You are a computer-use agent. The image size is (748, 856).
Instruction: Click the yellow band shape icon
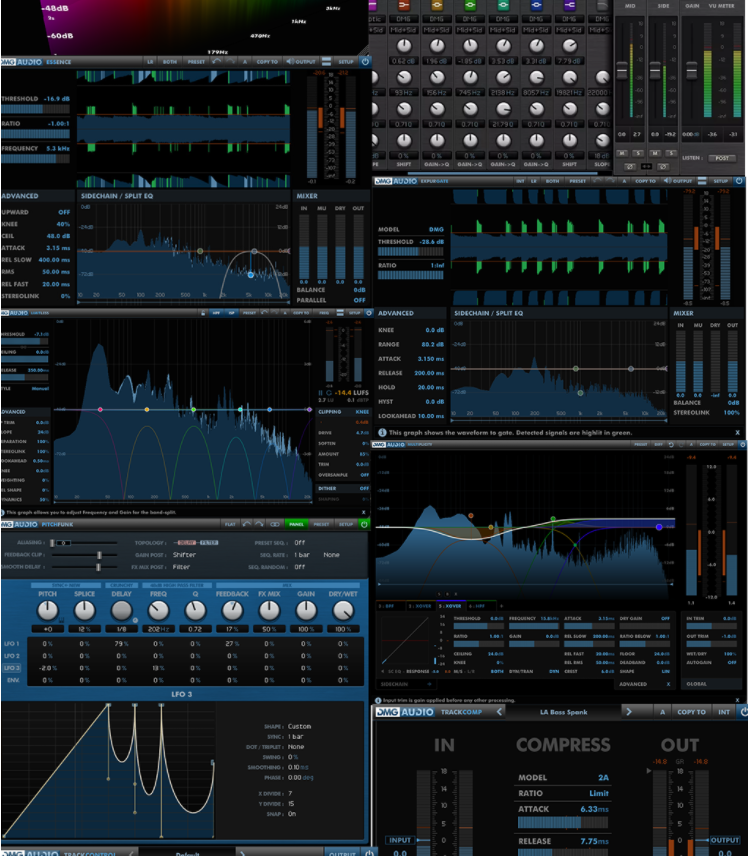437,5
